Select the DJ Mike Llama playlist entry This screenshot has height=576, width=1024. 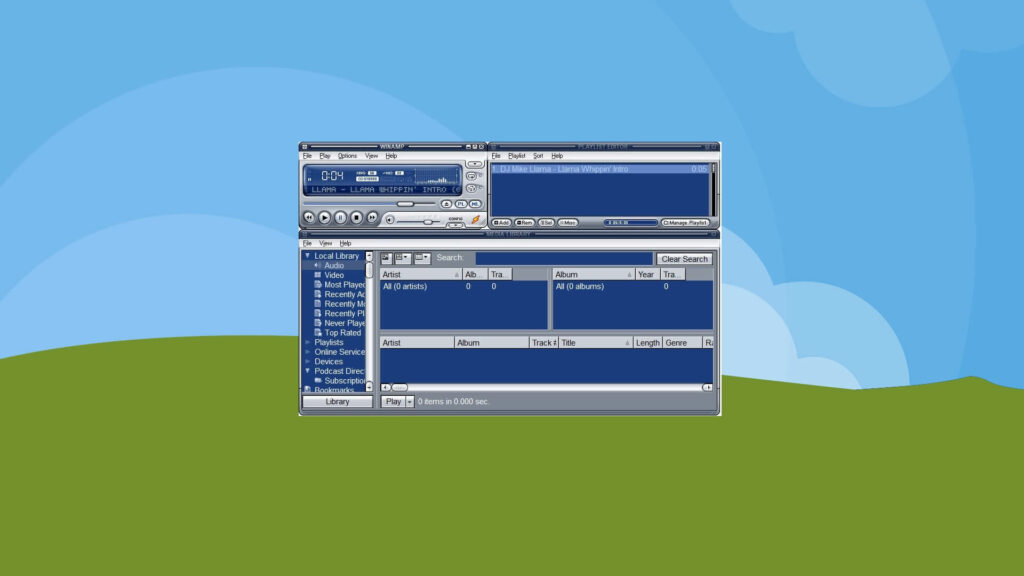coord(560,169)
